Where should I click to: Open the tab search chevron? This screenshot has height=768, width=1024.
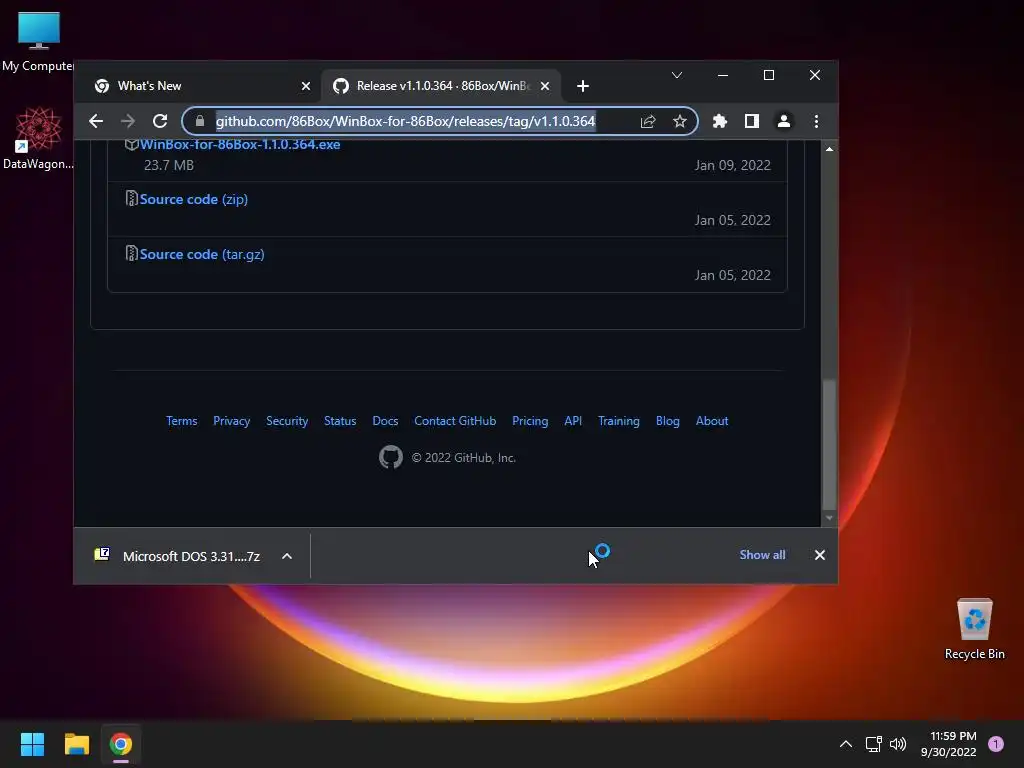point(677,75)
